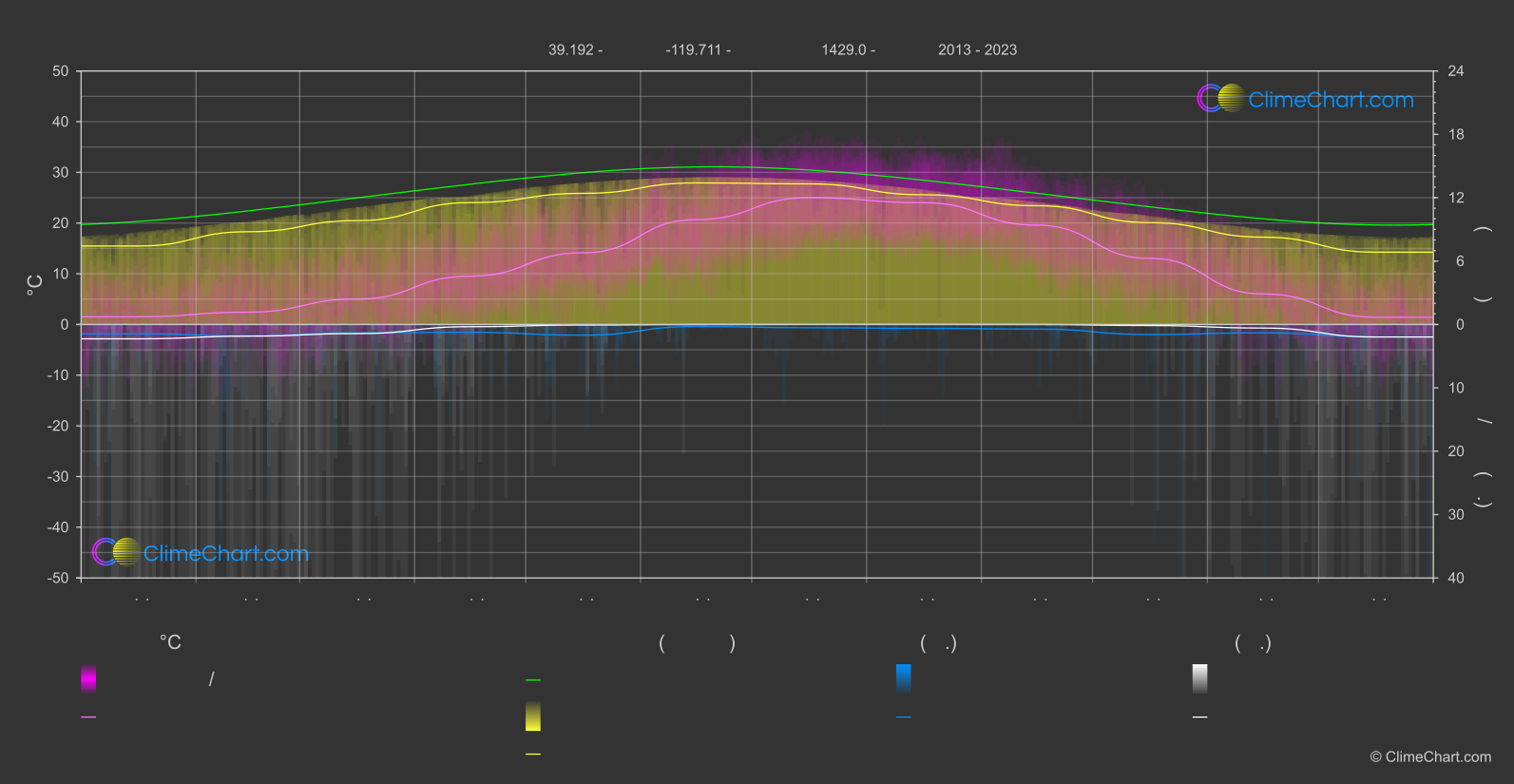Image resolution: width=1514 pixels, height=784 pixels.
Task: Select the yellow line legend marker
Action: [x=533, y=755]
